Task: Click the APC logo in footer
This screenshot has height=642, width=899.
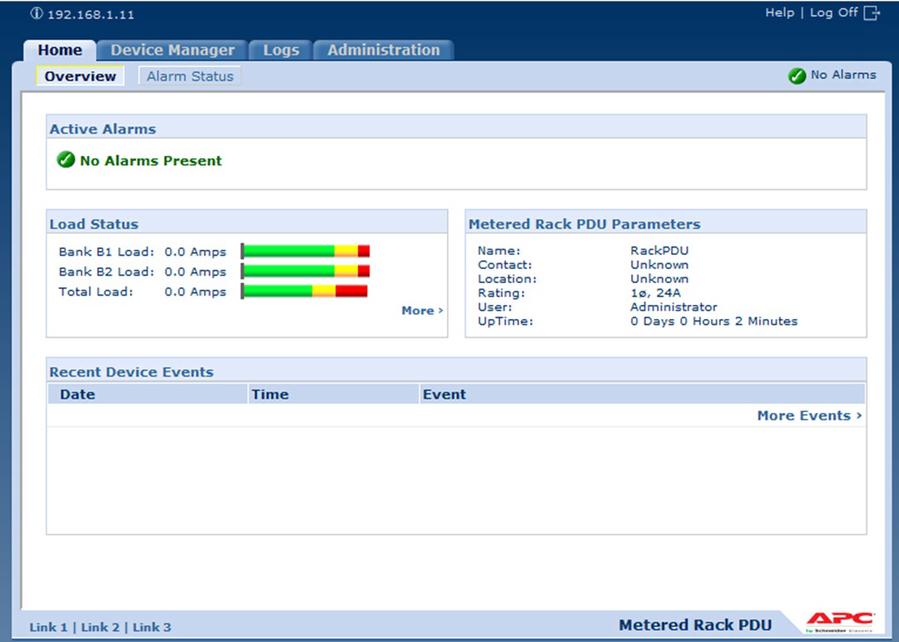Action: [x=839, y=622]
